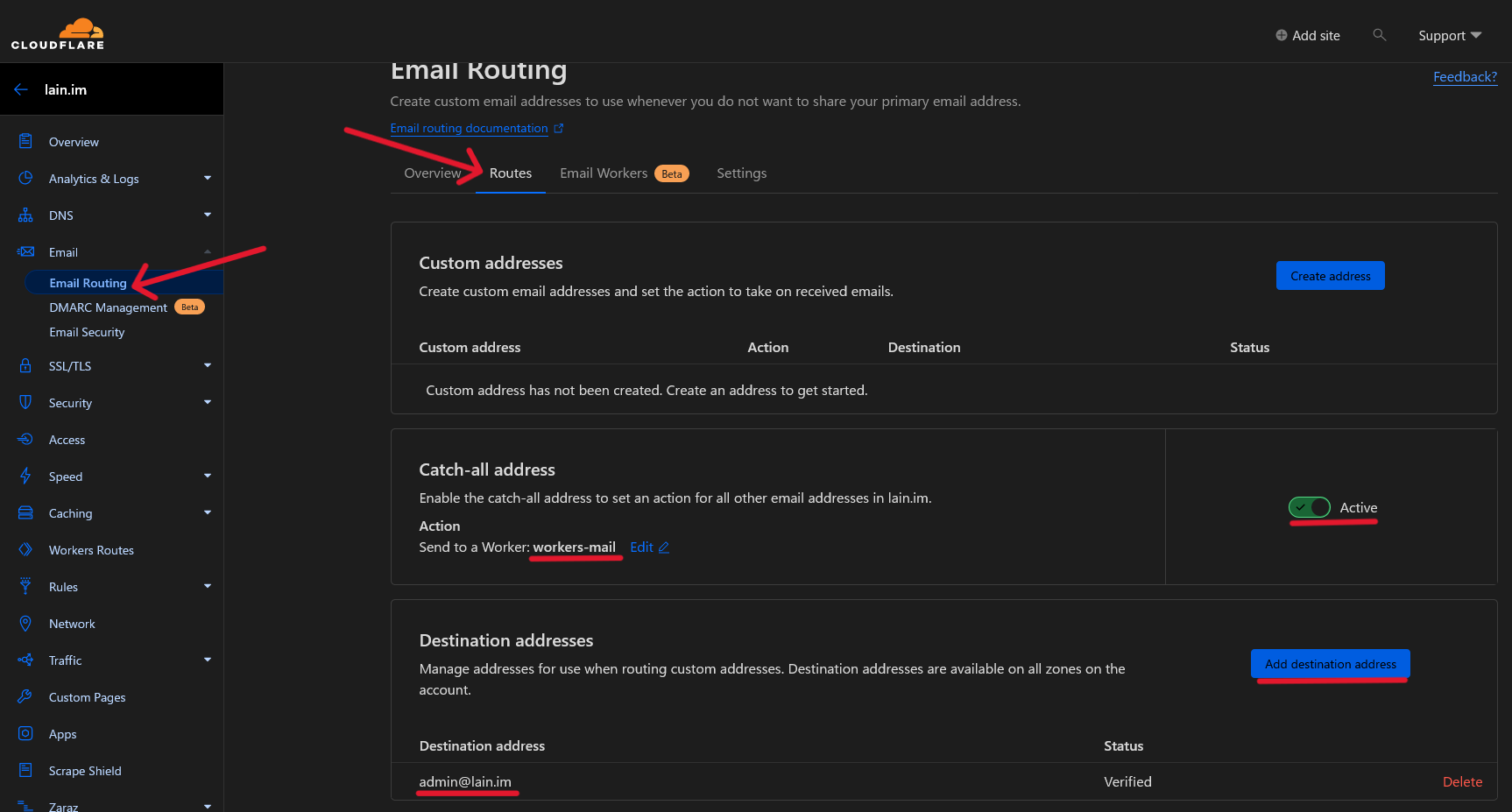The height and width of the screenshot is (812, 1512).
Task: Click the workers-mail worker name
Action: (574, 547)
